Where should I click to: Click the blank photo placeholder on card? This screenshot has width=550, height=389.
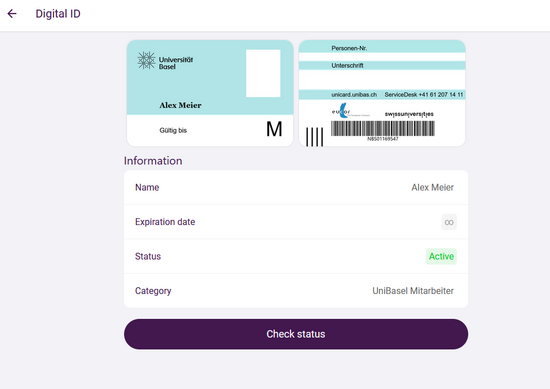click(263, 73)
